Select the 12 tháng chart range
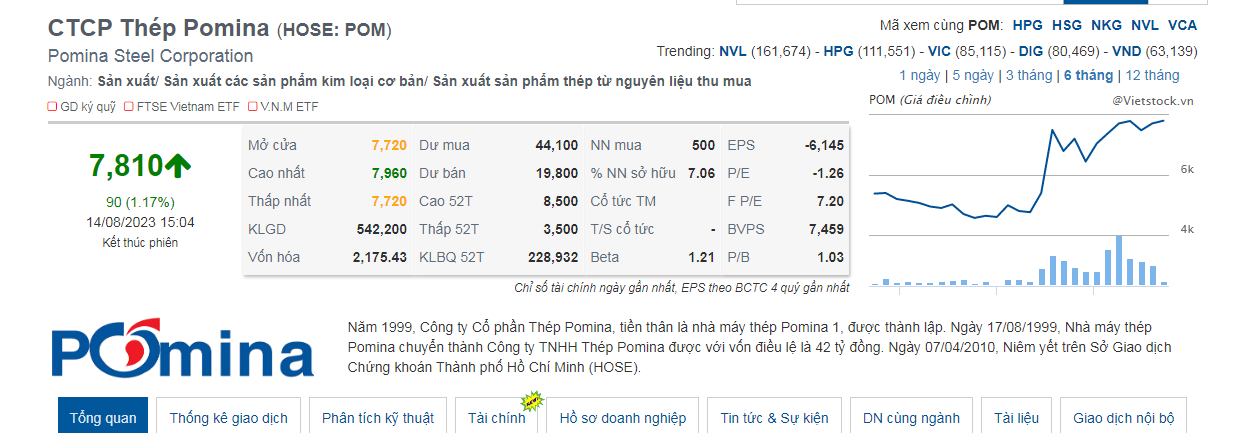The image size is (1255, 433). (1152, 75)
